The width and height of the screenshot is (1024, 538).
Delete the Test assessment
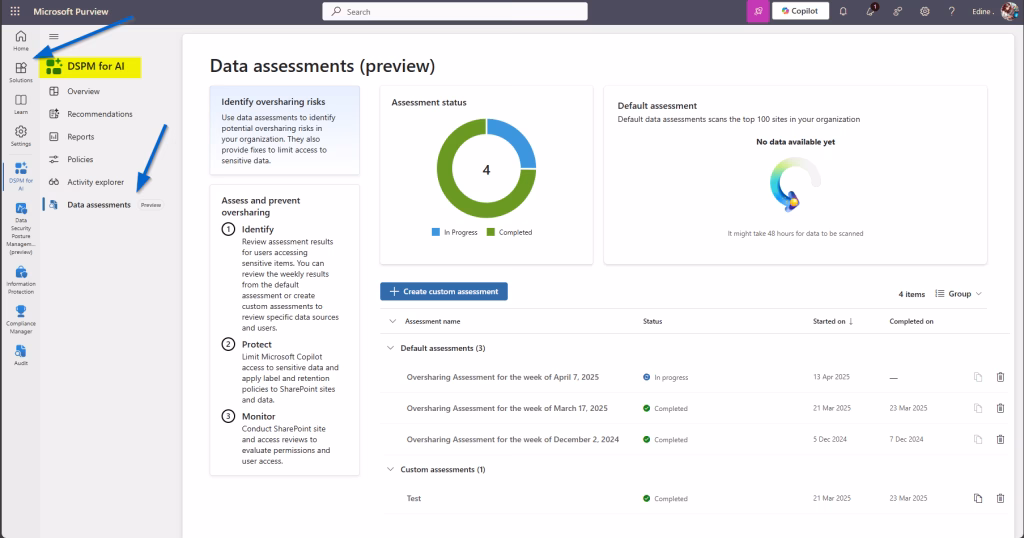tap(1000, 498)
